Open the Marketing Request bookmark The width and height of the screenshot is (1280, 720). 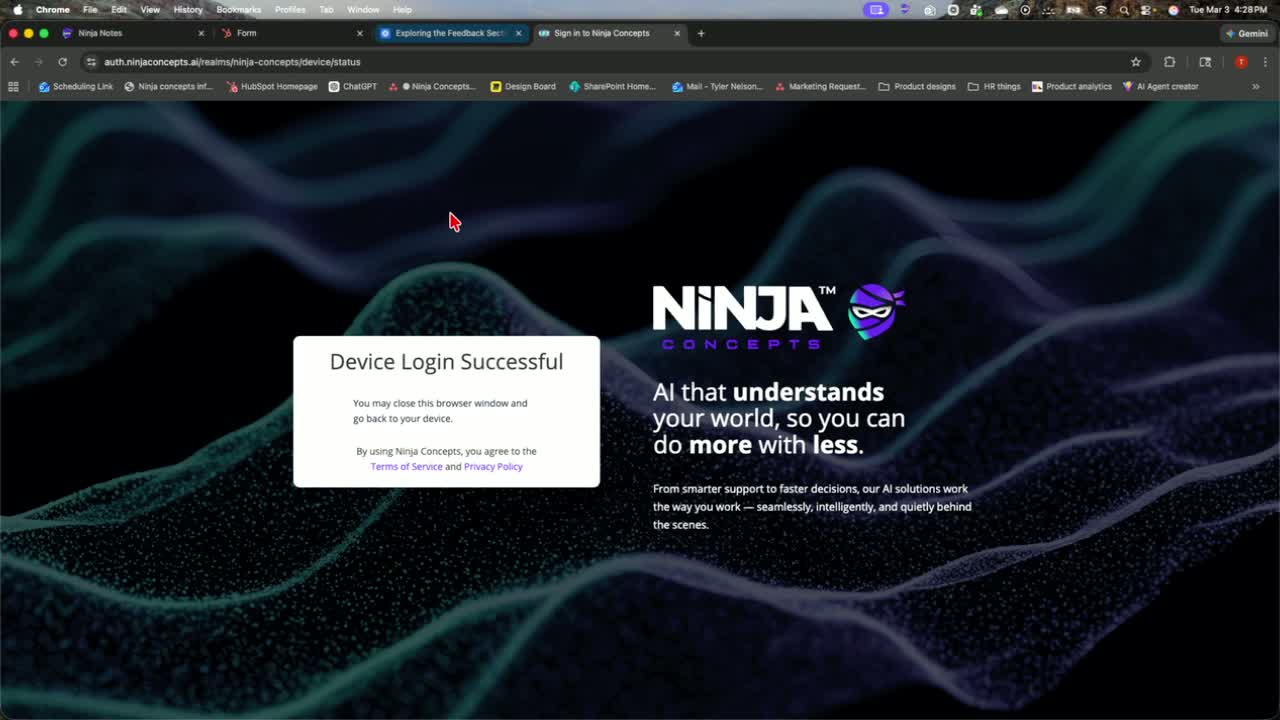(820, 87)
